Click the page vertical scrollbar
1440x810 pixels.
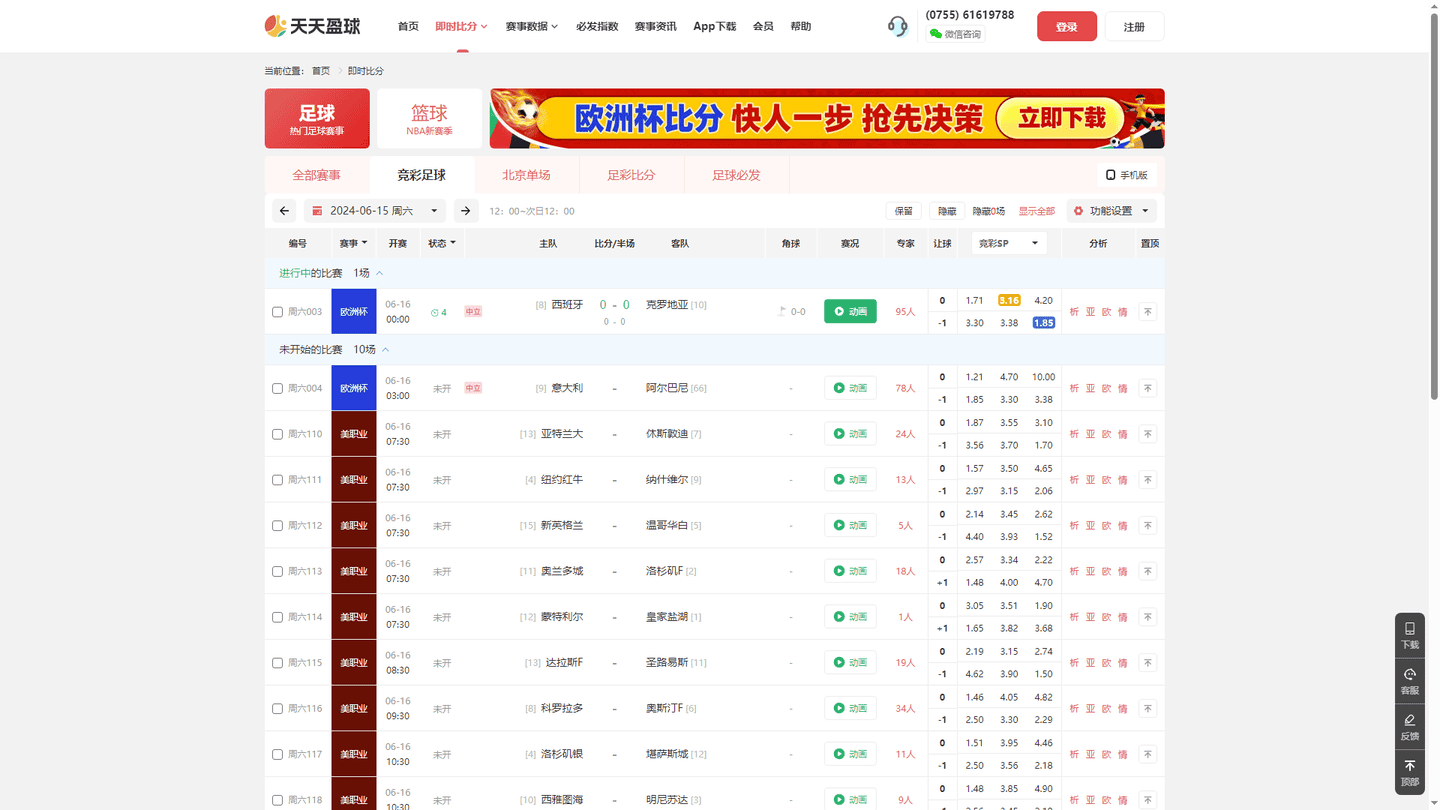[1434, 205]
